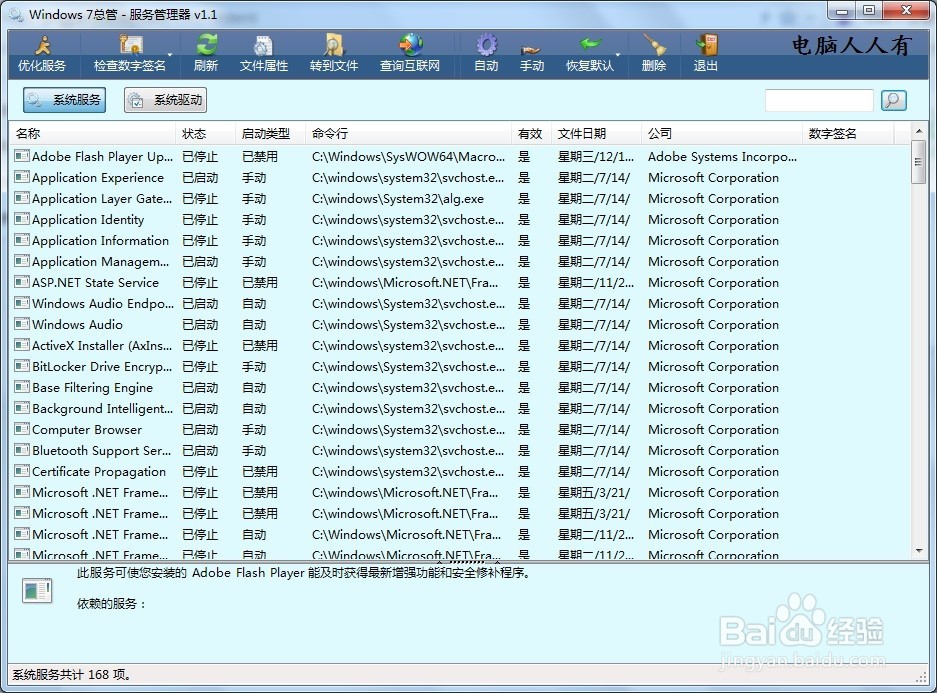Open the 检查数字签名 dropdown arrow
The image size is (937, 693).
click(x=170, y=54)
